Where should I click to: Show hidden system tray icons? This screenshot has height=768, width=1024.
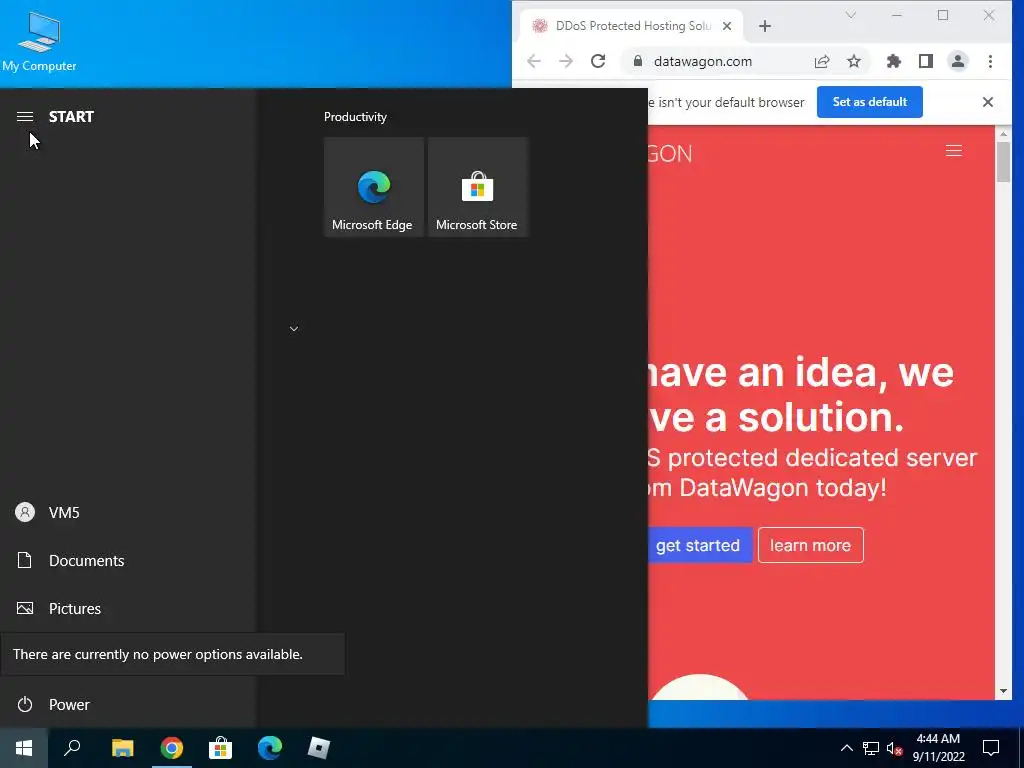846,748
